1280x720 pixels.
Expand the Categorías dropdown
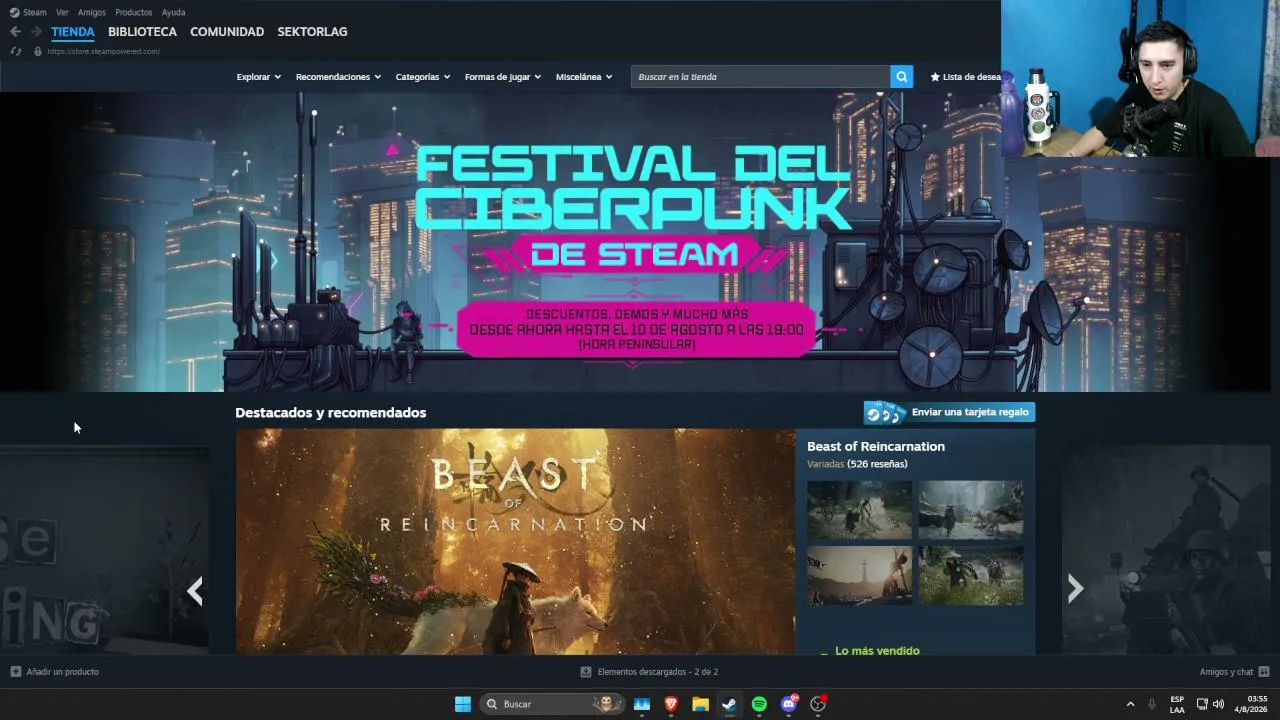tap(423, 77)
